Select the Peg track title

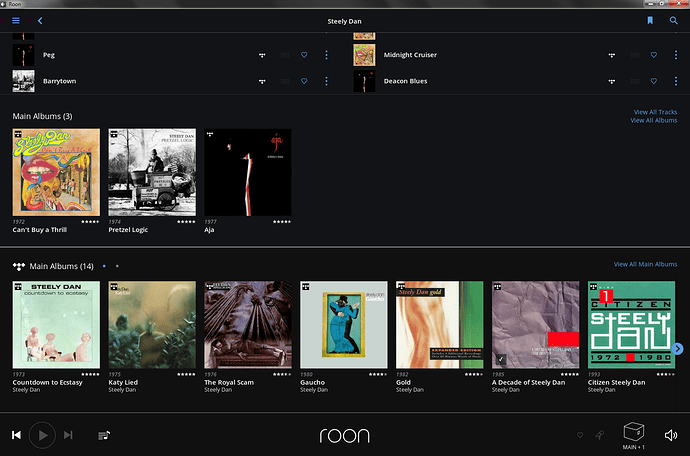[x=49, y=55]
